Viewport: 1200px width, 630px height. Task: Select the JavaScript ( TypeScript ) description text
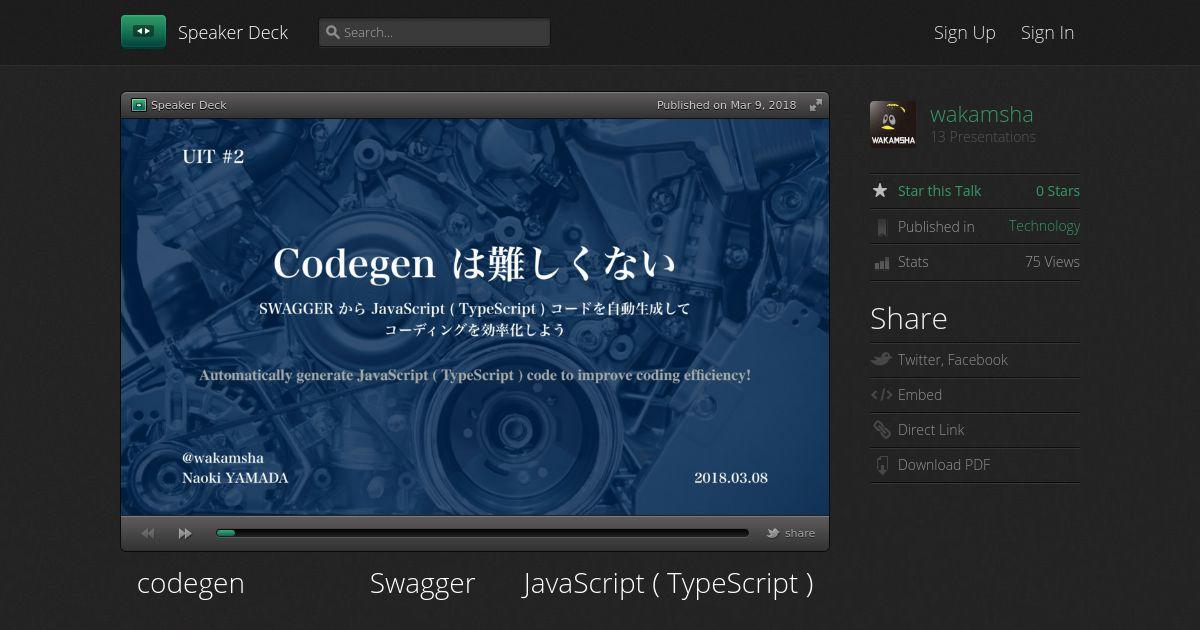pos(668,583)
